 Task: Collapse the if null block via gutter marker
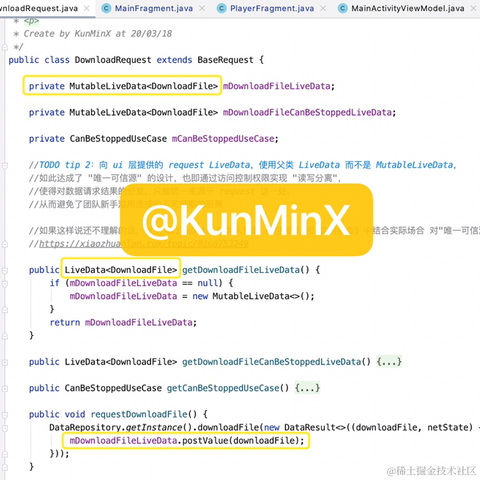[x=5, y=284]
